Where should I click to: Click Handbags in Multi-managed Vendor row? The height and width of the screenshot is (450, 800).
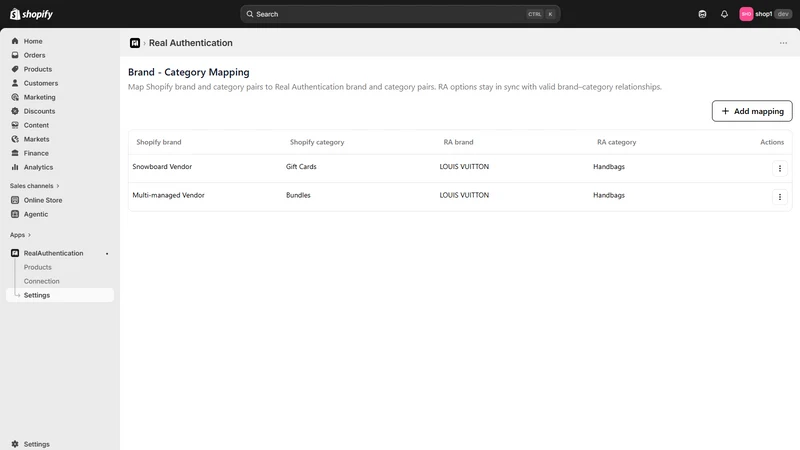(609, 195)
